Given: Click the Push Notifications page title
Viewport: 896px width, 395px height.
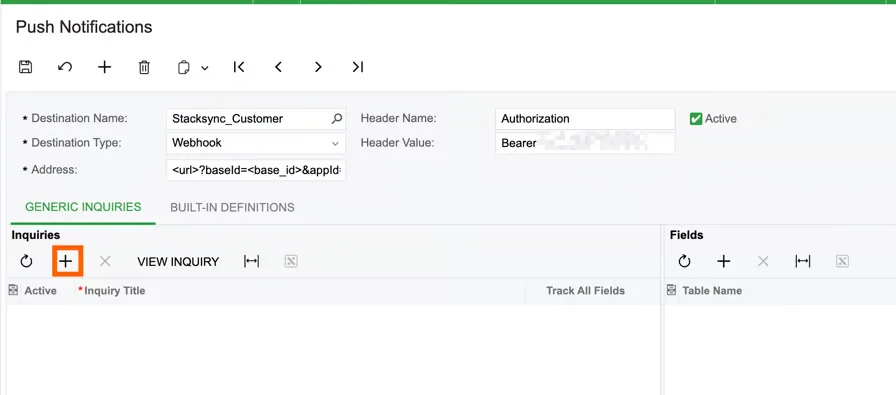Looking at the screenshot, I should click(x=84, y=26).
